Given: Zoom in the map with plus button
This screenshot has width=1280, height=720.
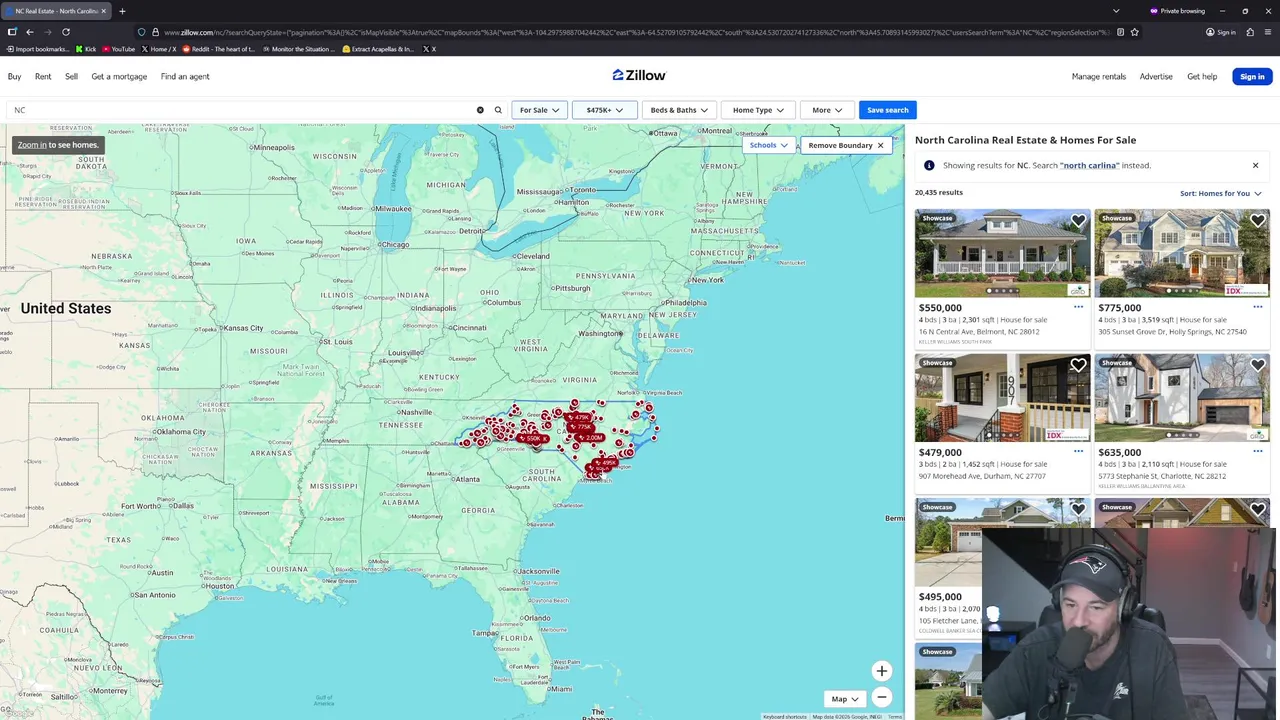Looking at the screenshot, I should (881, 671).
